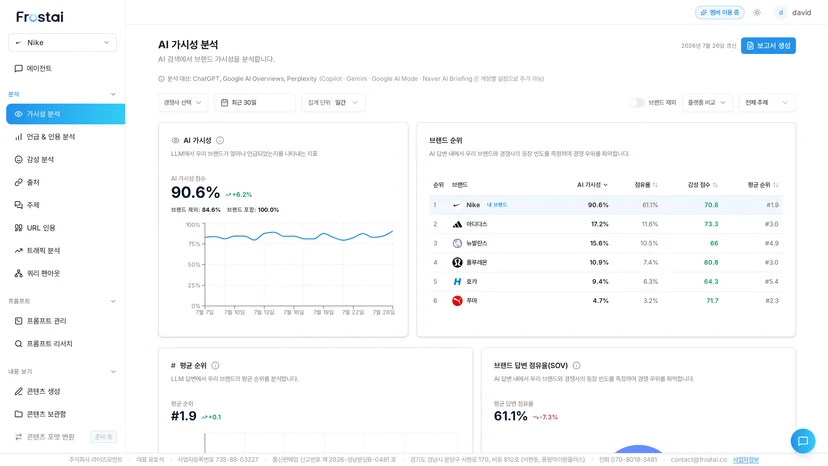The height and width of the screenshot is (466, 828).
Task: Click the quote icon for URL 인용
Action: (x=18, y=228)
